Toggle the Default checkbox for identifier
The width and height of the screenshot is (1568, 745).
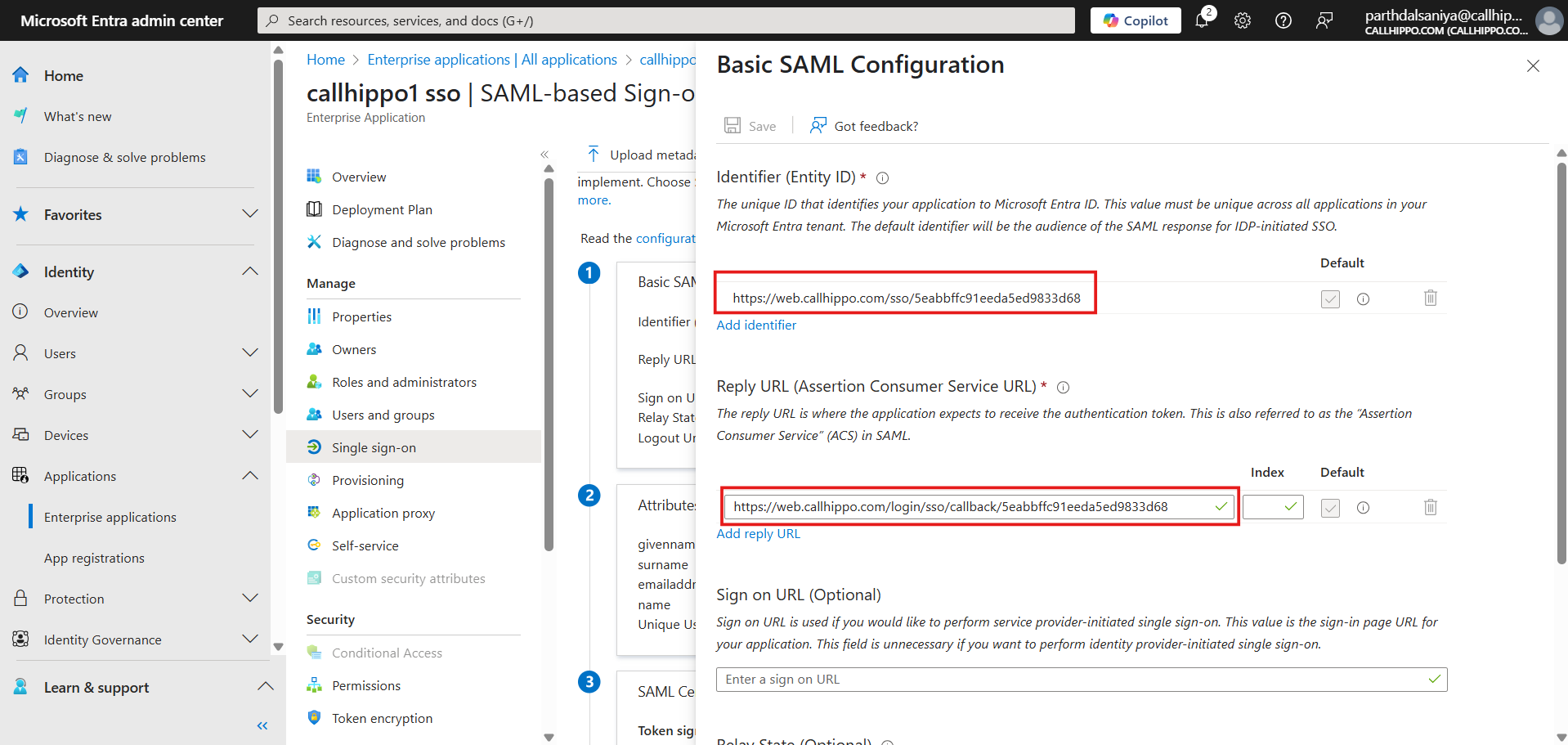point(1330,298)
